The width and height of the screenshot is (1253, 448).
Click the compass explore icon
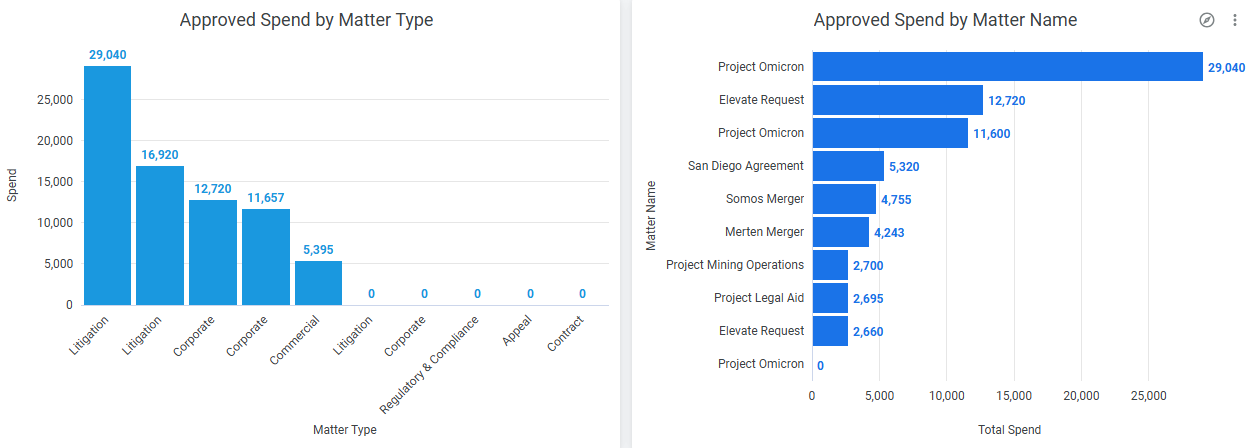click(1206, 20)
